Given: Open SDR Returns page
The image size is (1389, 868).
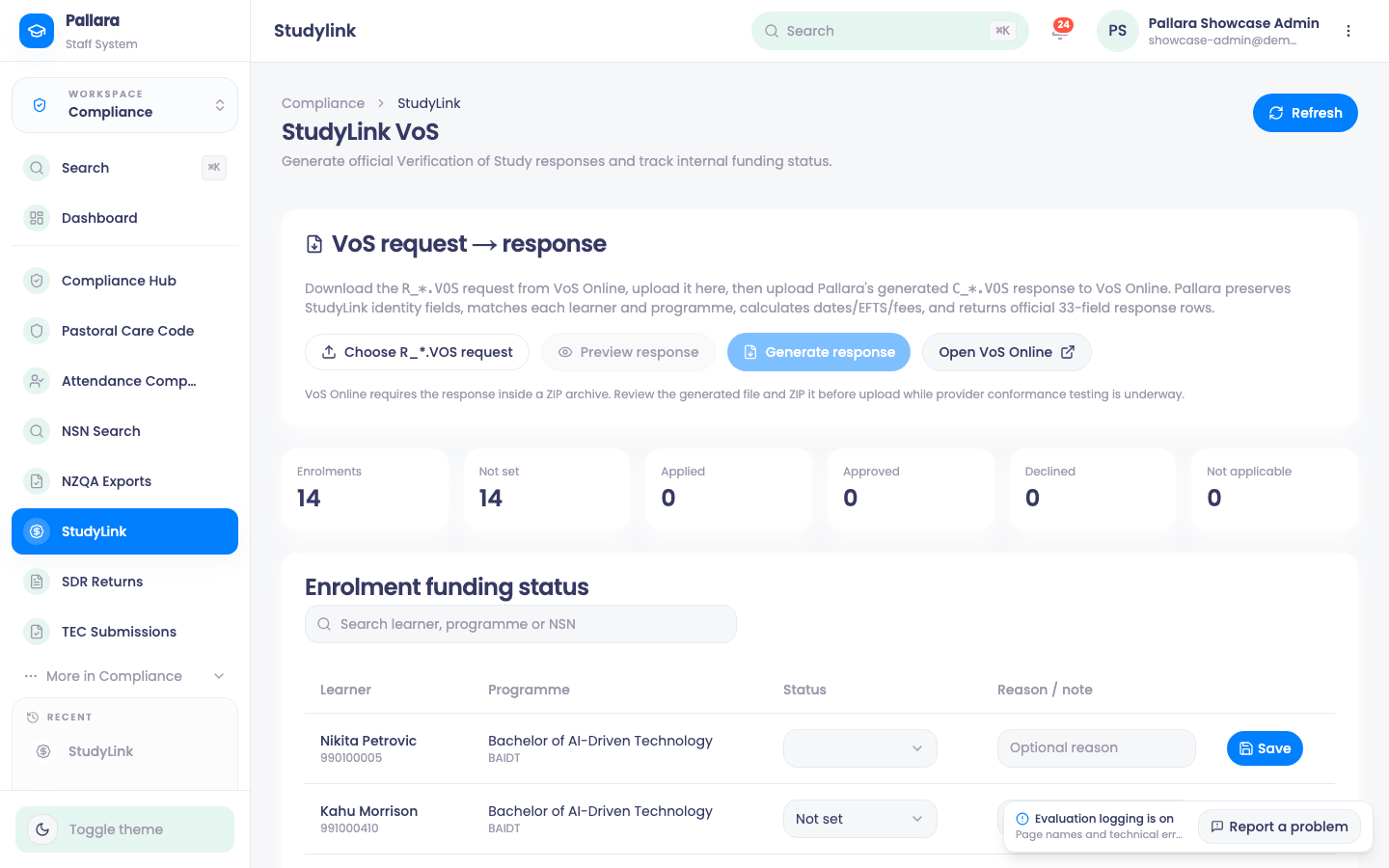Looking at the screenshot, I should tap(124, 582).
